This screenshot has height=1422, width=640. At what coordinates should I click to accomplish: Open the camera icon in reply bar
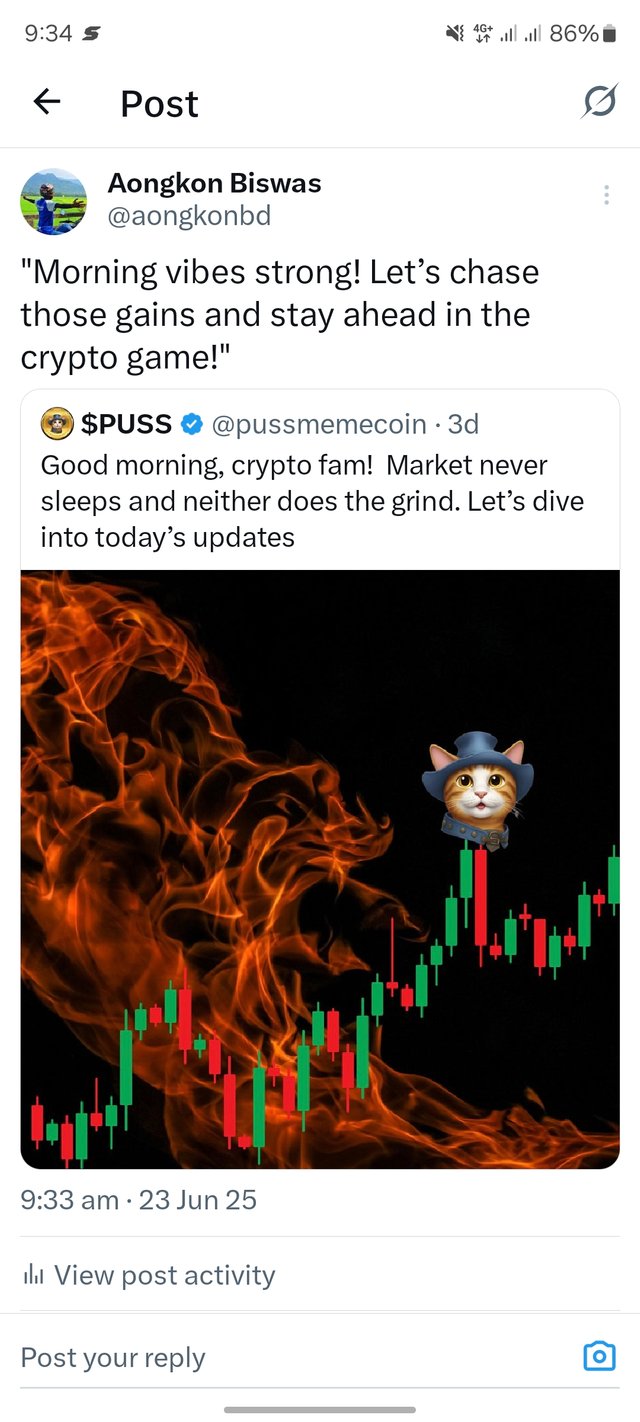pos(598,1356)
